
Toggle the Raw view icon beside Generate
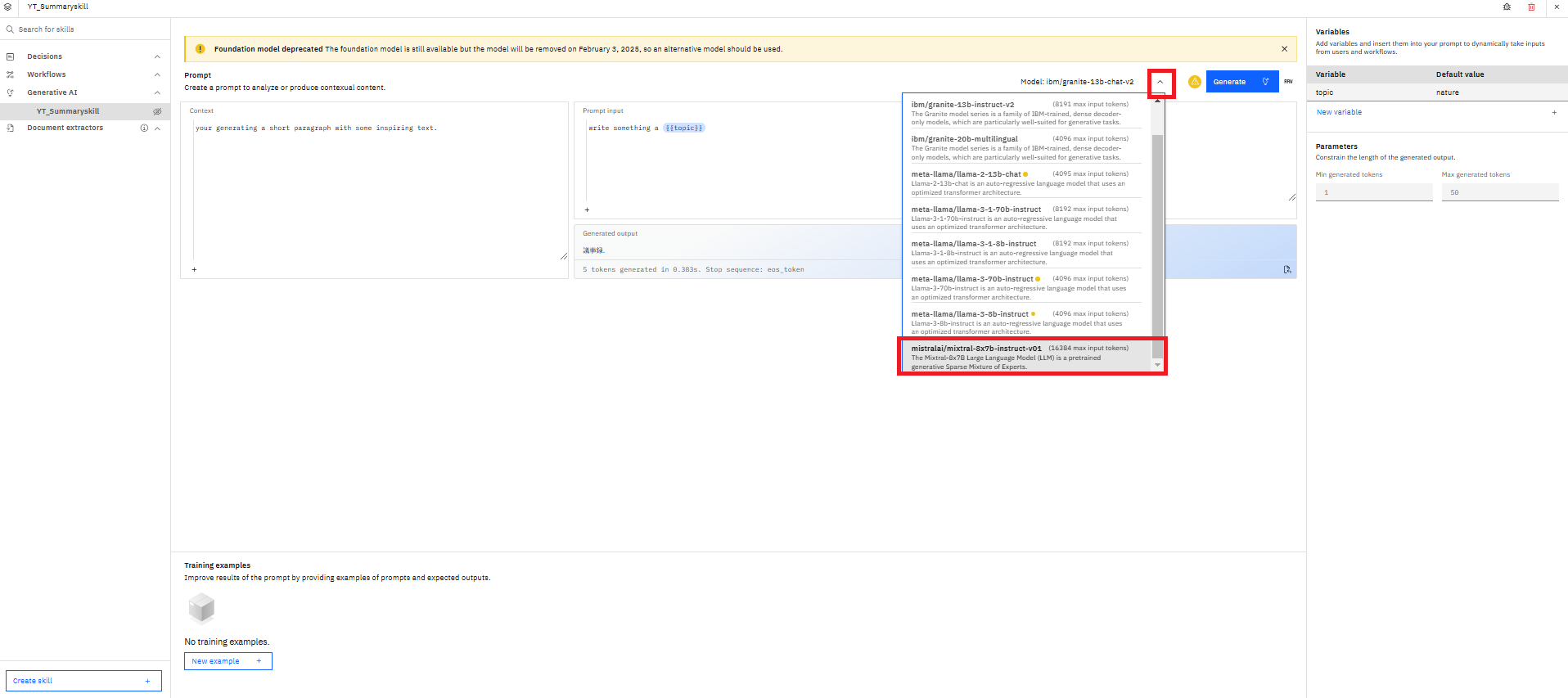[1288, 82]
